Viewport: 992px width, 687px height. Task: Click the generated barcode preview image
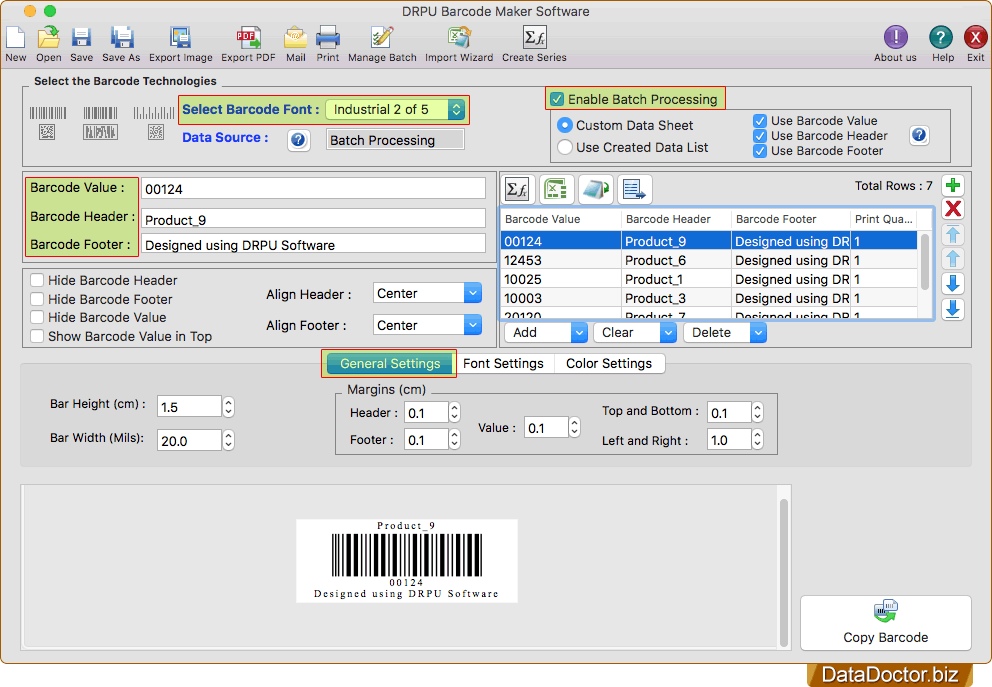tap(407, 561)
